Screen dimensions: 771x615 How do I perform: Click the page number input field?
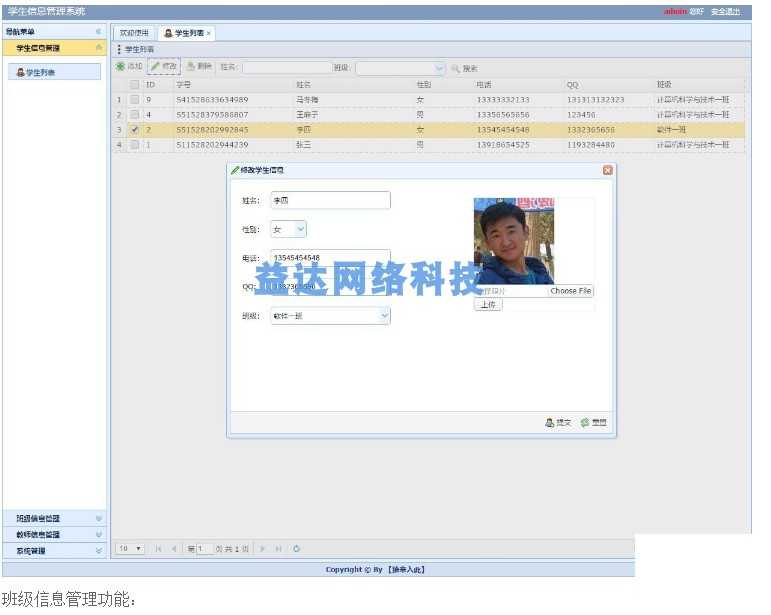click(x=204, y=549)
